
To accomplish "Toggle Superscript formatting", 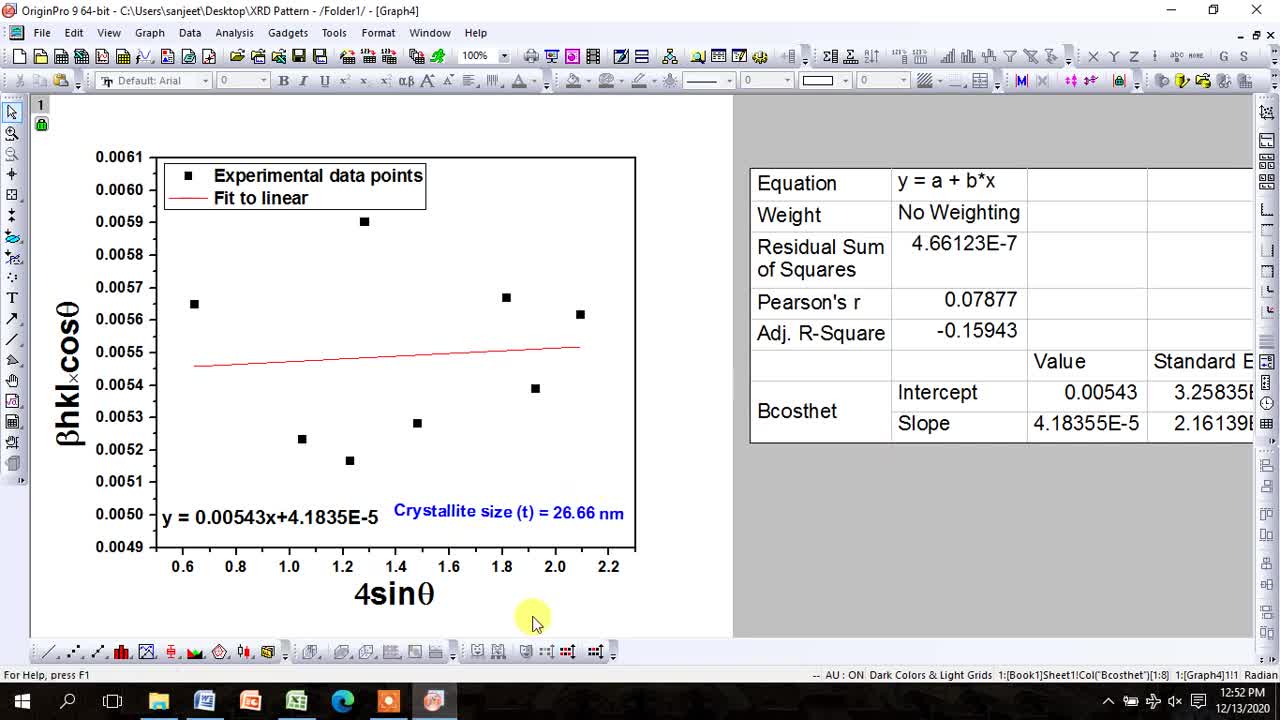I will tap(345, 81).
